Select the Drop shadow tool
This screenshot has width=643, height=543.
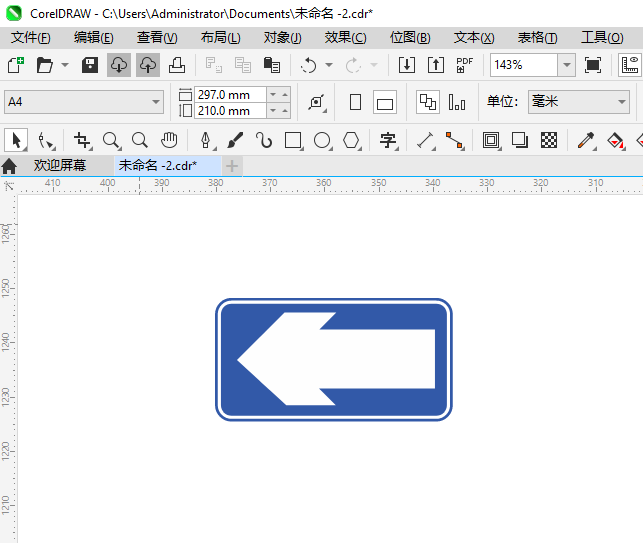(520, 141)
